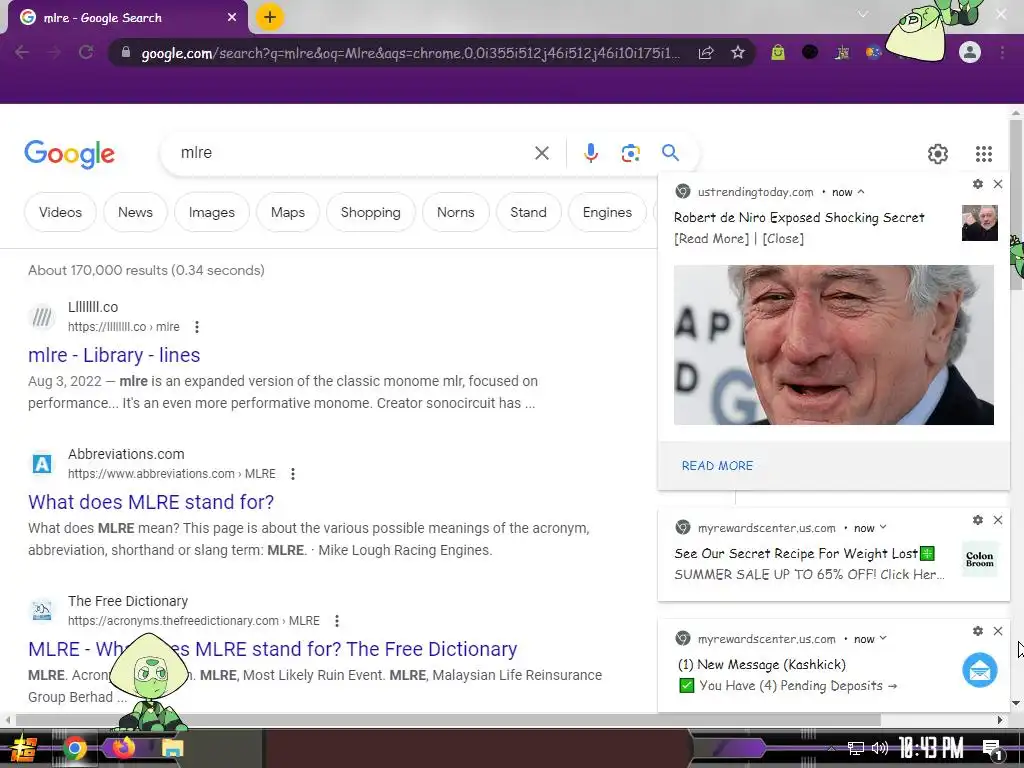The image size is (1024, 768).
Task: Dismiss the Robert de Niro notification
Action: tap(998, 184)
